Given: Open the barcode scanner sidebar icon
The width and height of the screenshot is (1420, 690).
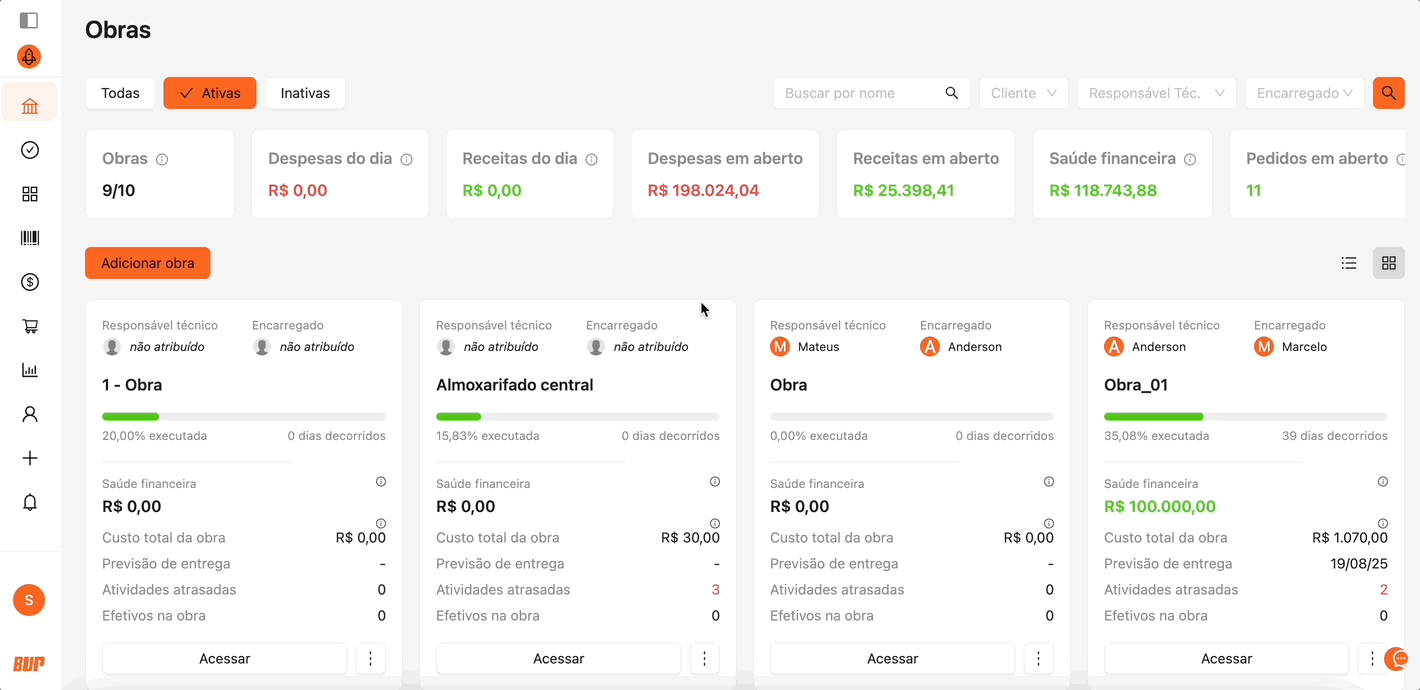Looking at the screenshot, I should [x=30, y=238].
